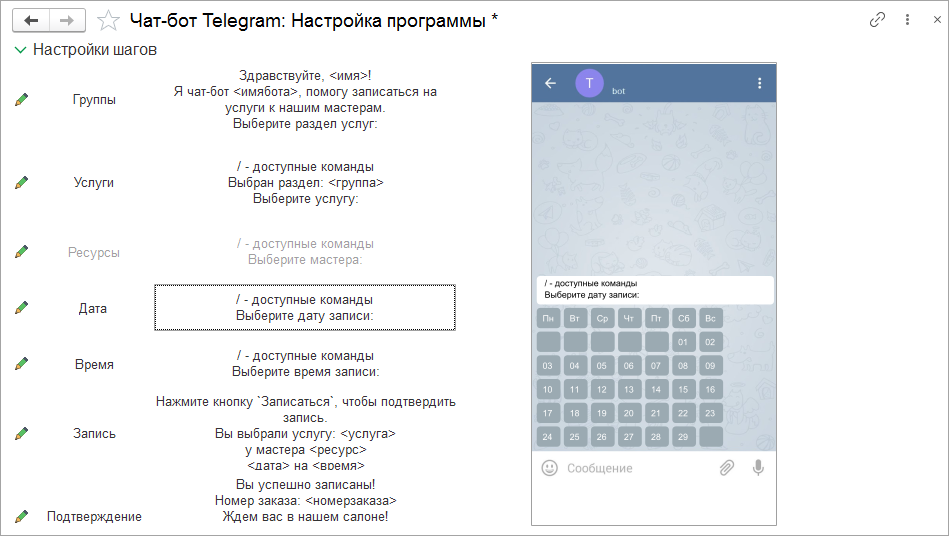Go forward using the right arrow button
The image size is (949, 536).
point(67,21)
